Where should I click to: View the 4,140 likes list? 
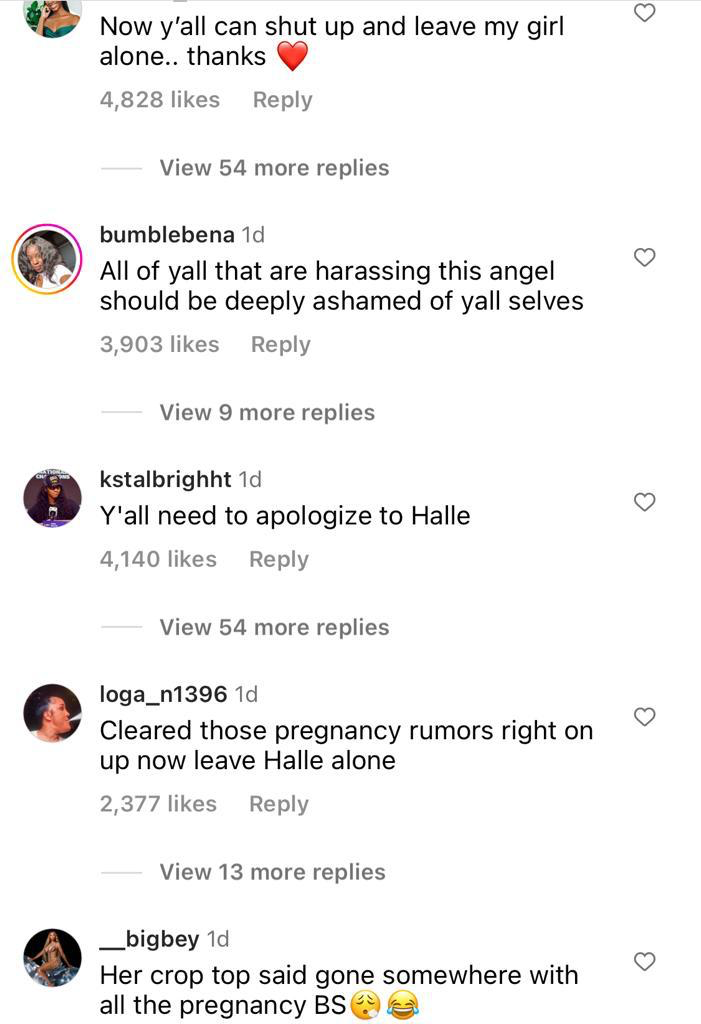pos(158,559)
